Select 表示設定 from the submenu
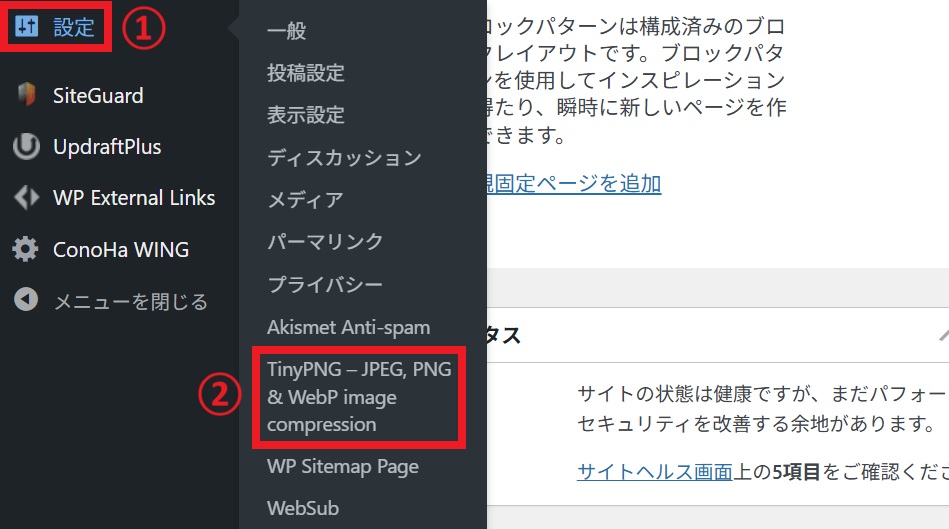 pyautogui.click(x=306, y=114)
